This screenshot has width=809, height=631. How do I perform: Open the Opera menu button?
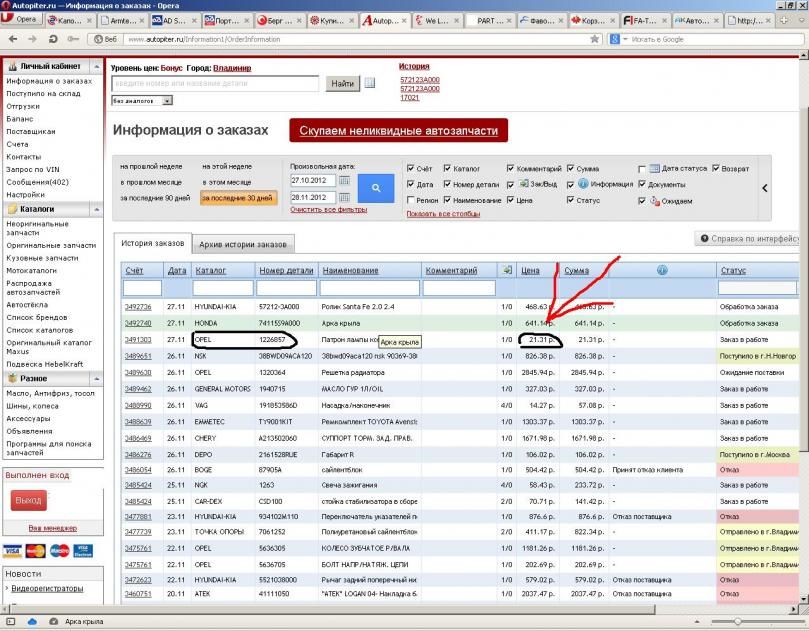pos(21,20)
